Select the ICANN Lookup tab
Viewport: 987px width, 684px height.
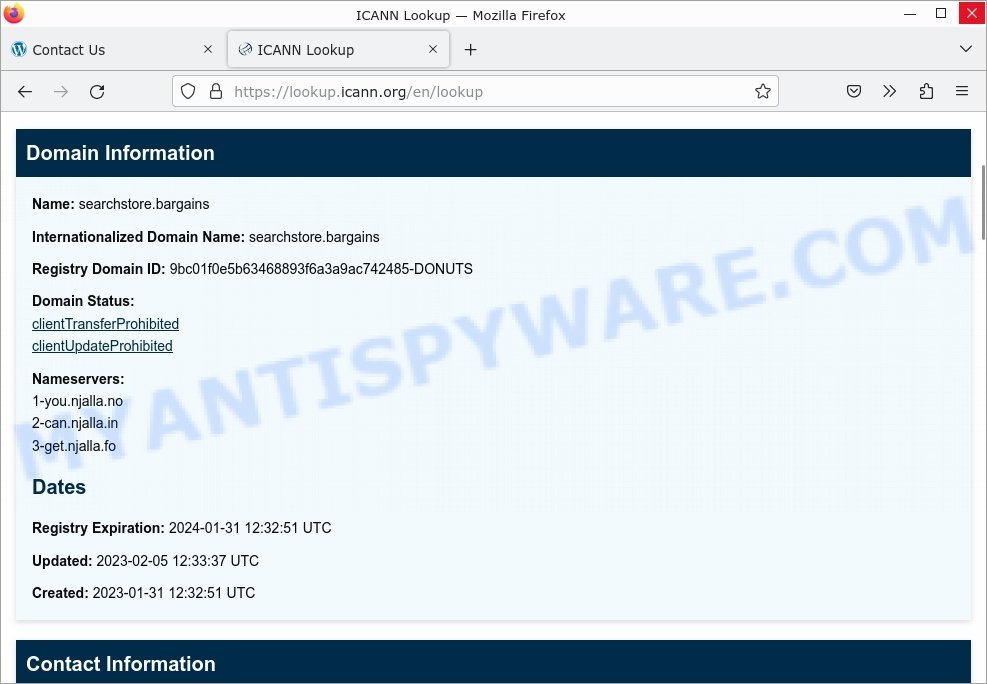(x=338, y=50)
